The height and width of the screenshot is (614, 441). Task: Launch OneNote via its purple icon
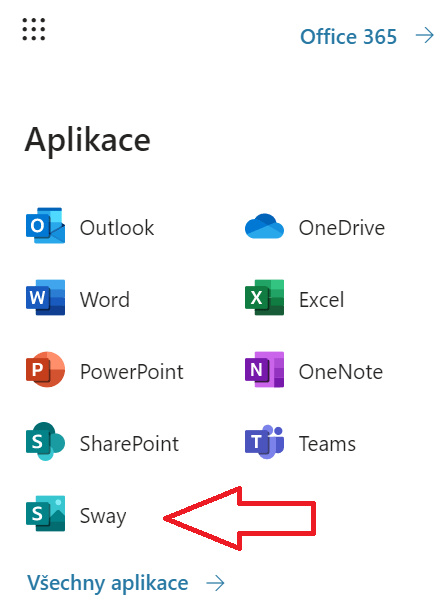click(264, 370)
